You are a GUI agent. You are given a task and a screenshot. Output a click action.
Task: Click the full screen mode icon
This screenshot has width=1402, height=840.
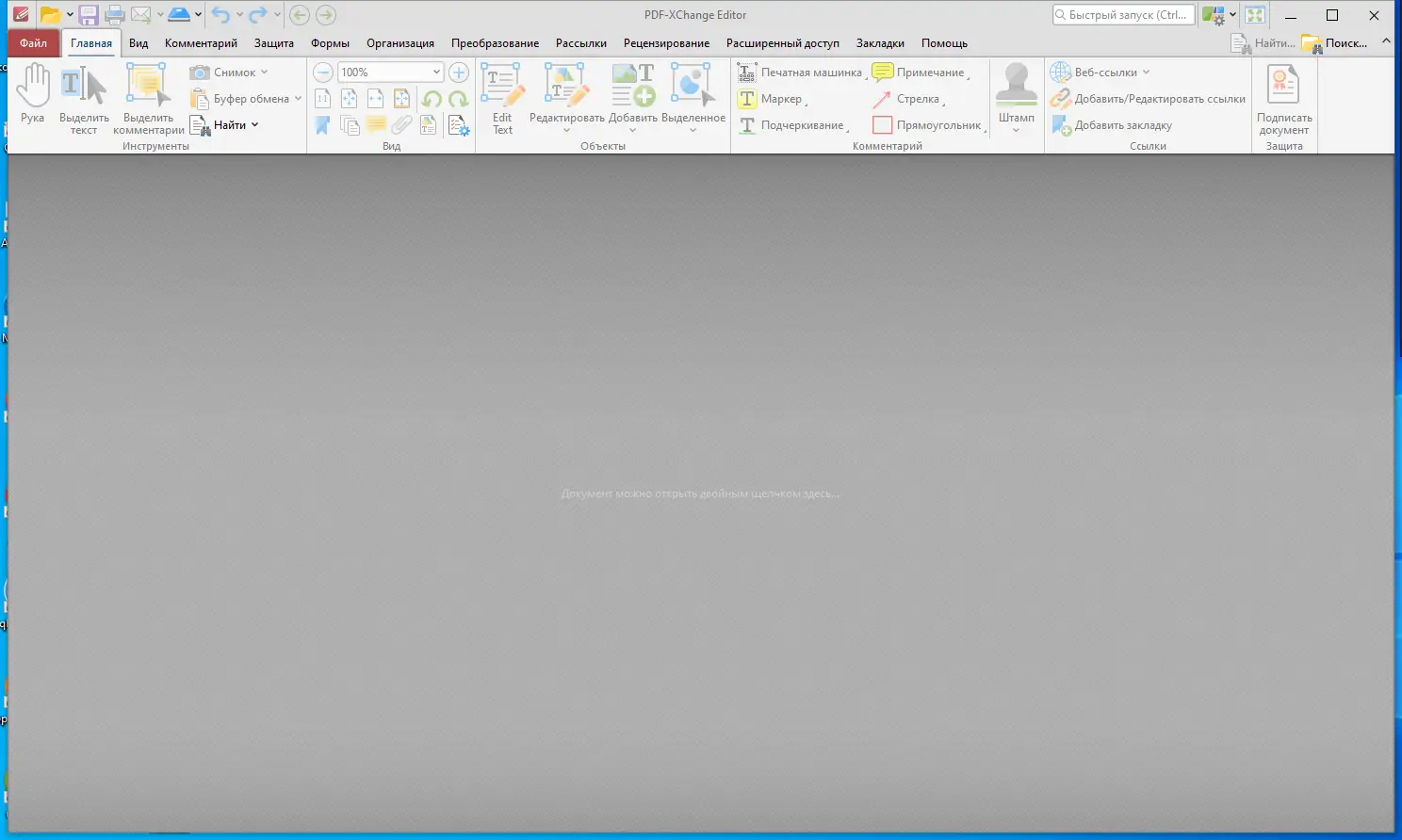click(x=1255, y=15)
